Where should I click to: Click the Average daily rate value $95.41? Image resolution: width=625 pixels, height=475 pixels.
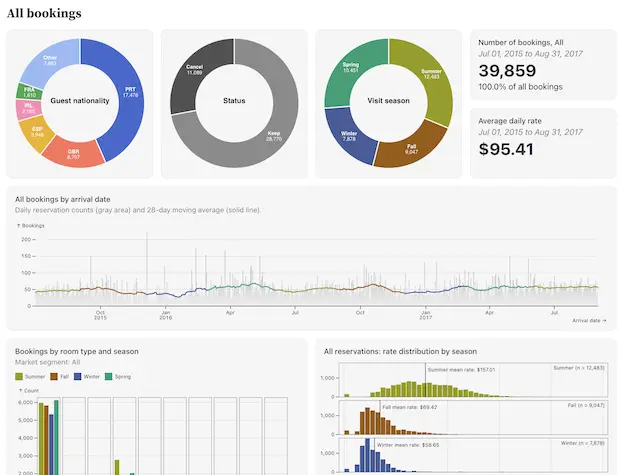[506, 149]
